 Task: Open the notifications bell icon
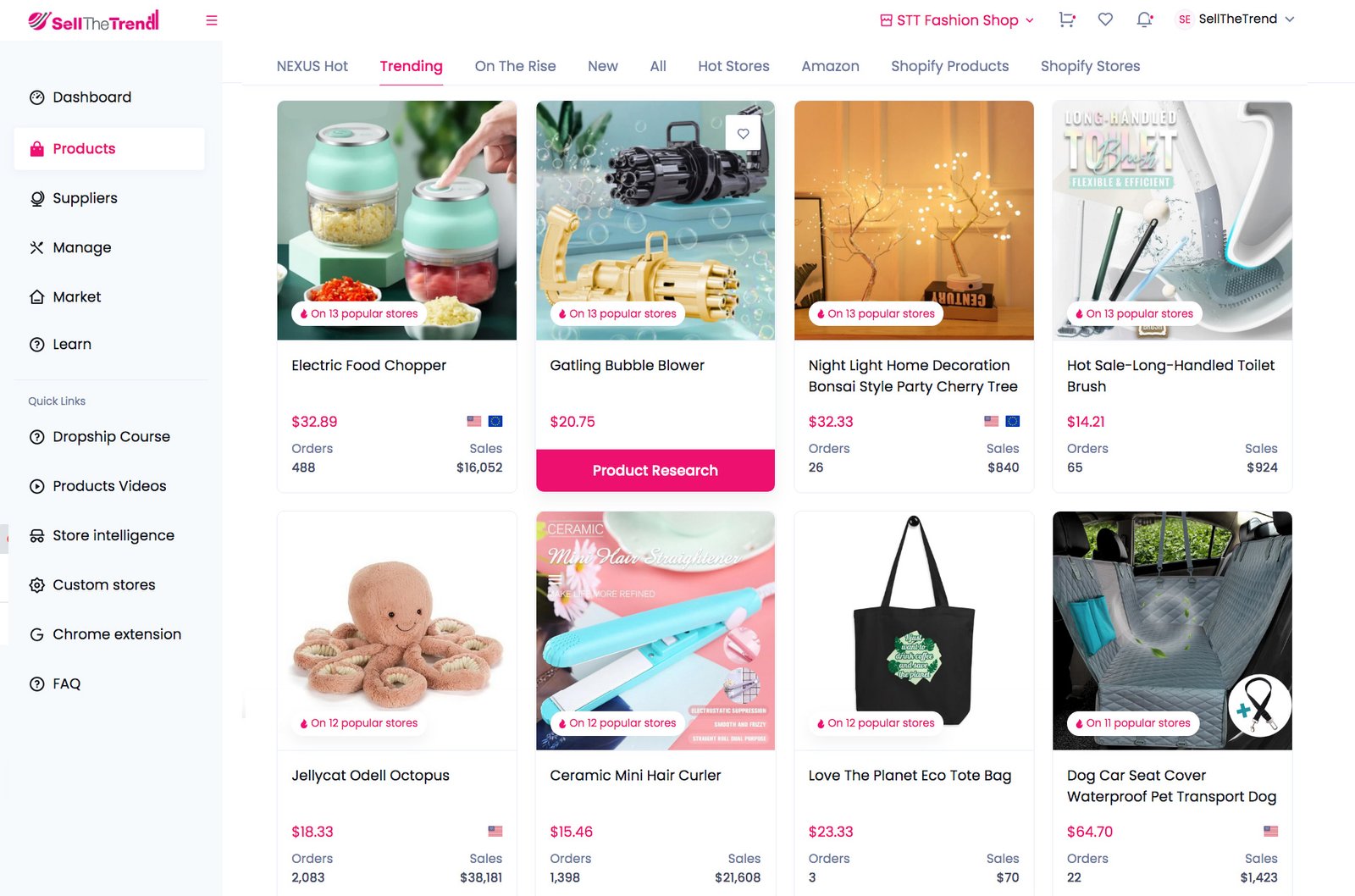pyautogui.click(x=1144, y=19)
